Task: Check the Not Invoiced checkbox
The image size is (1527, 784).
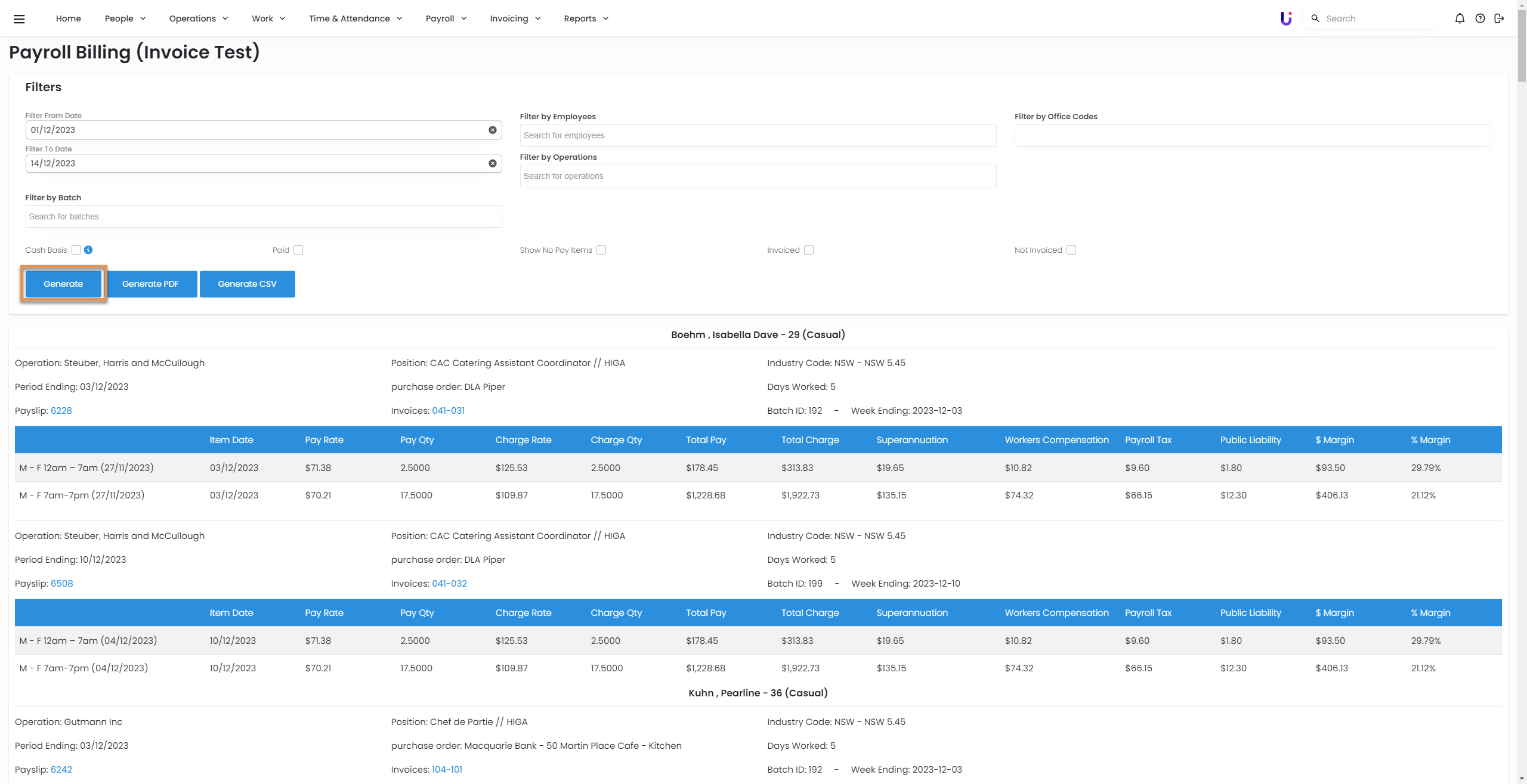Action: tap(1071, 250)
